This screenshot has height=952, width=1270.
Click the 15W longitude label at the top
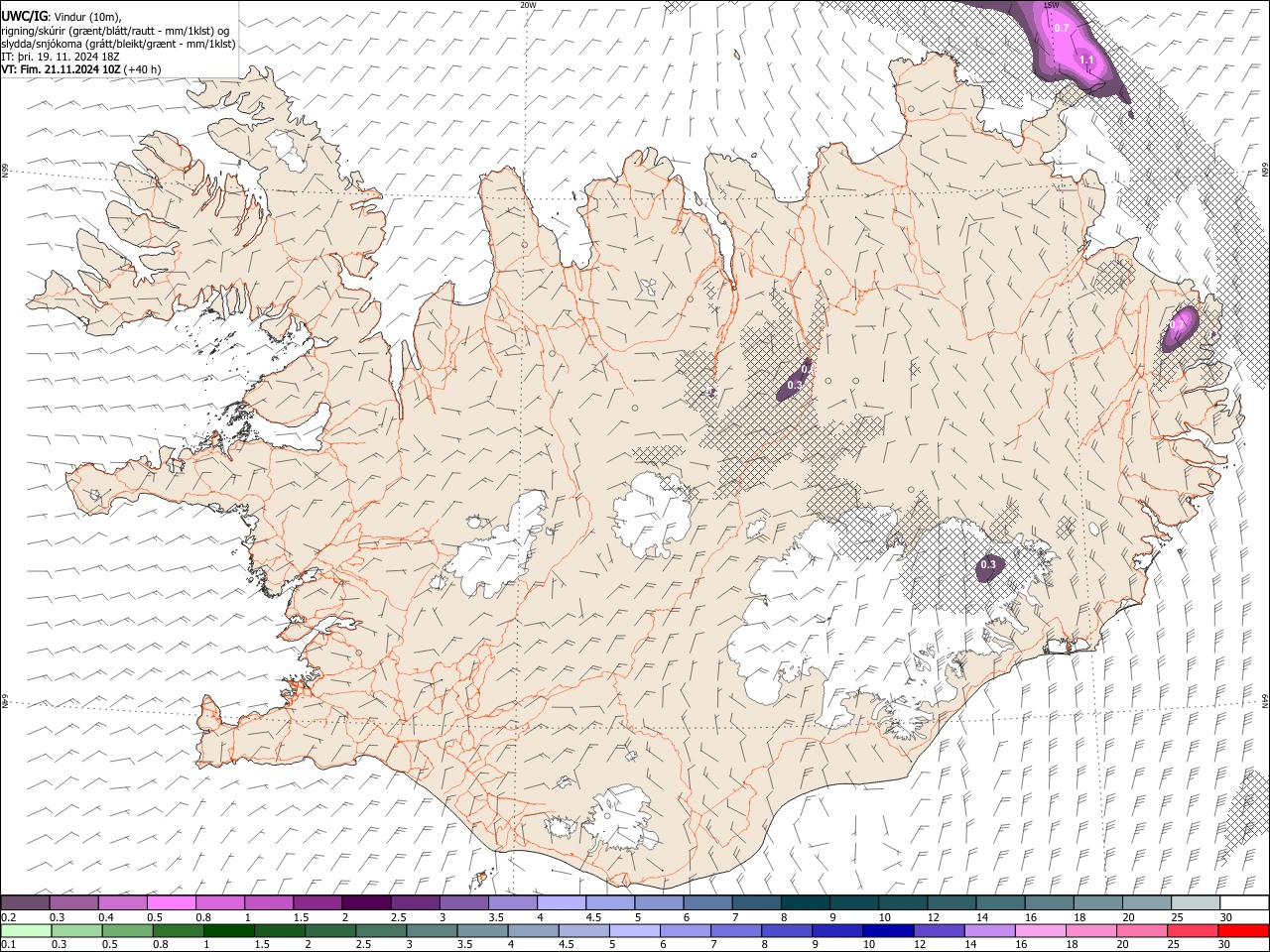1051,5
